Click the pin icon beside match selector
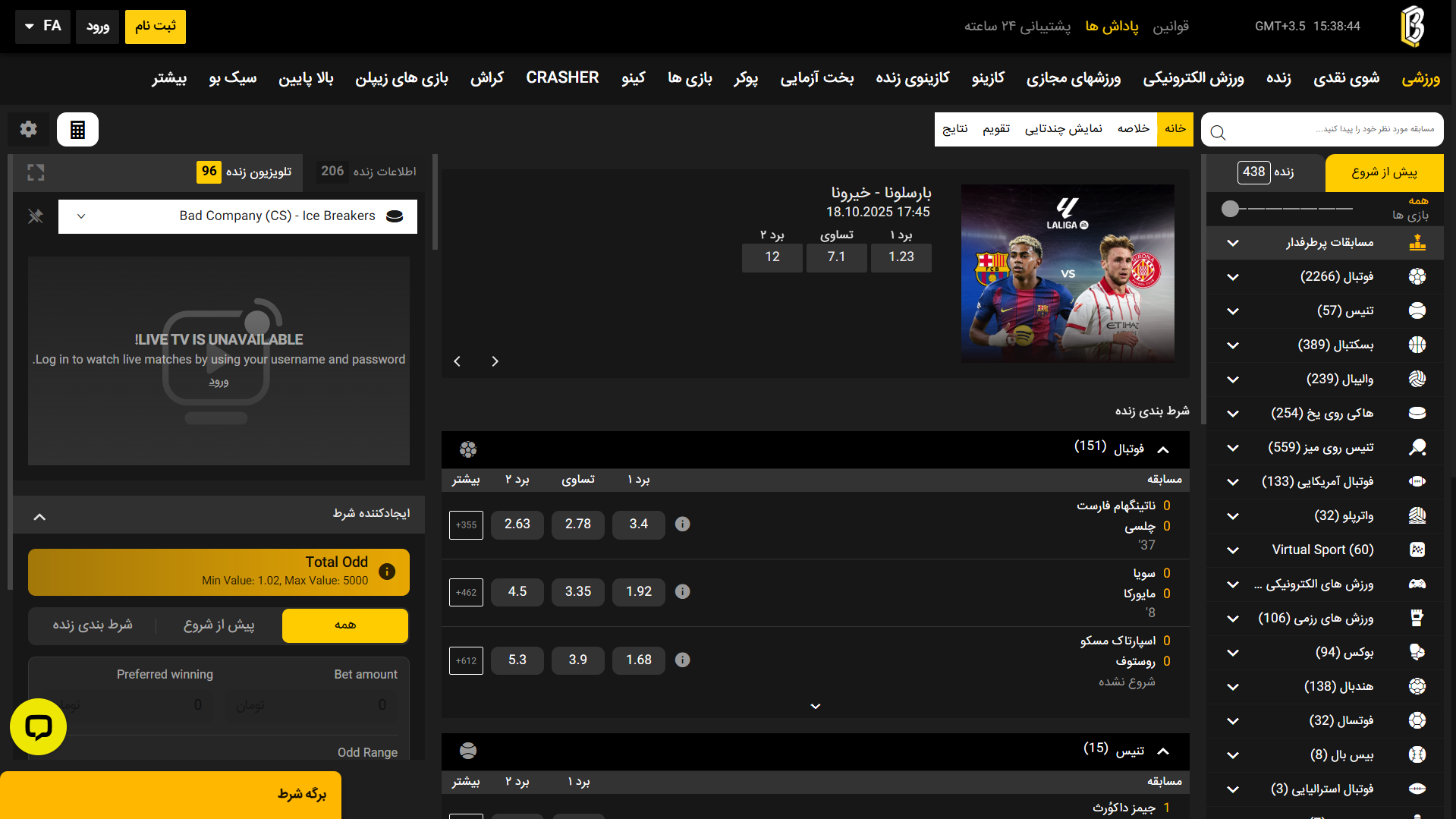Screen dimensions: 1456x819 click(36, 216)
